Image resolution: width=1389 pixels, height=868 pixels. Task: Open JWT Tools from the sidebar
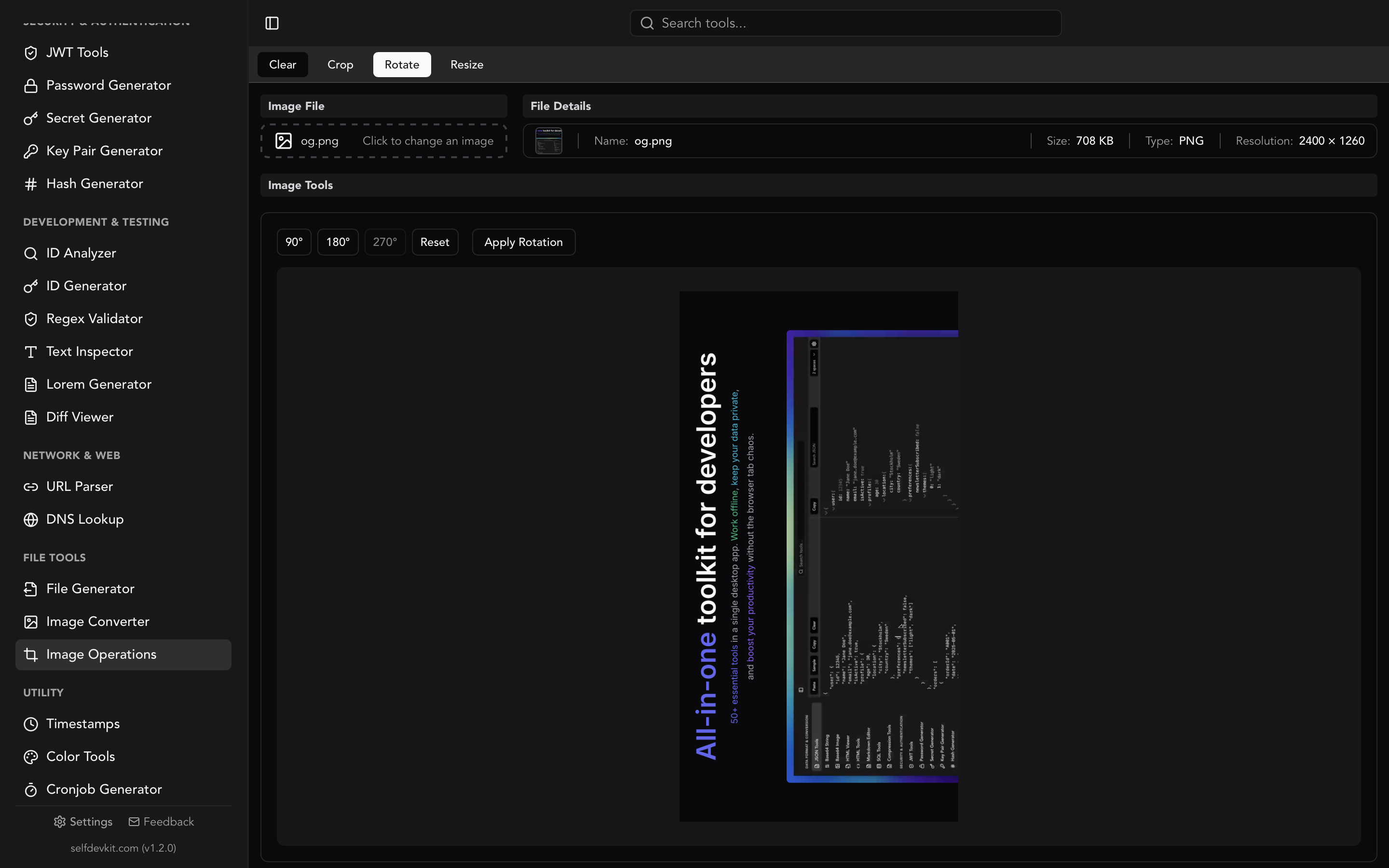pyautogui.click(x=123, y=53)
